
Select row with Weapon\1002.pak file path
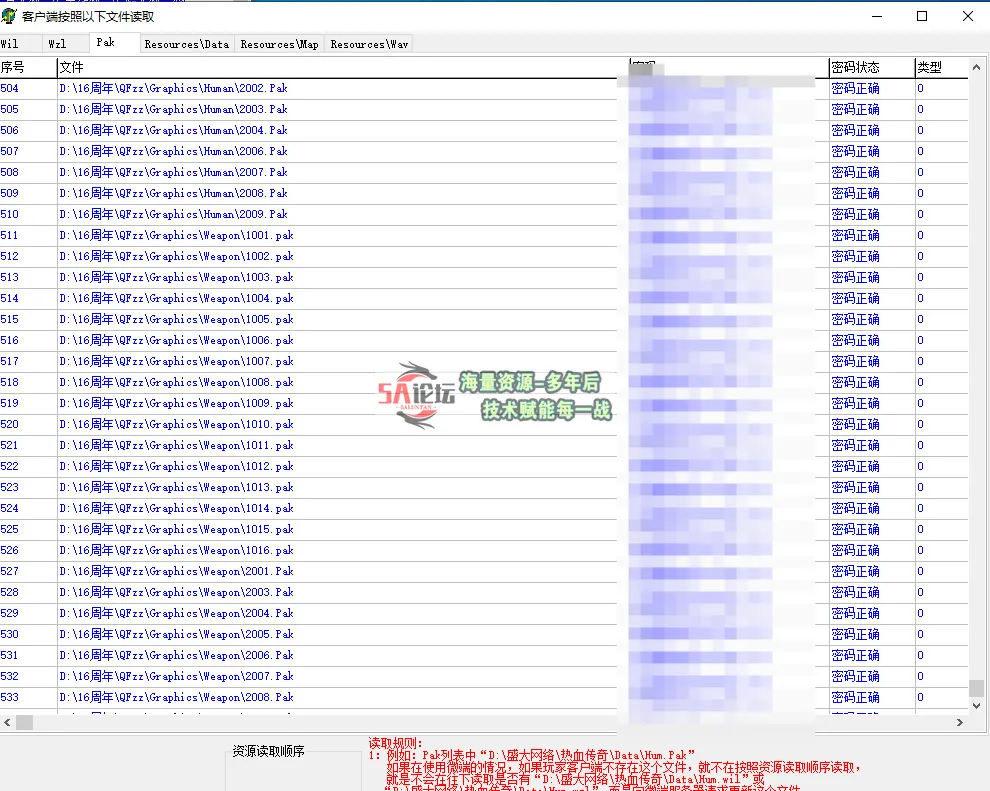[x=484, y=256]
